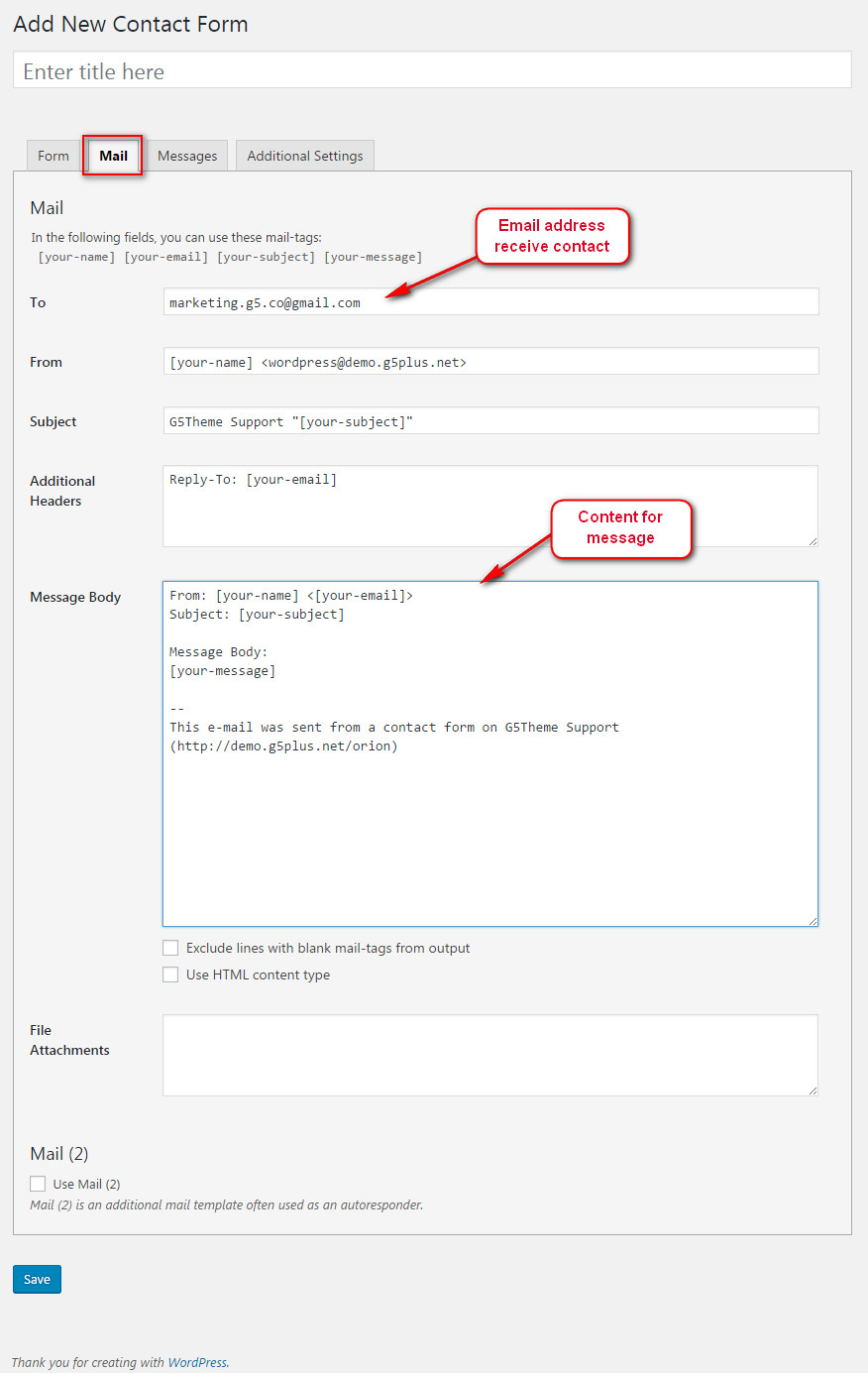This screenshot has width=868, height=1374.
Task: Click the Save button
Action: [37, 1280]
